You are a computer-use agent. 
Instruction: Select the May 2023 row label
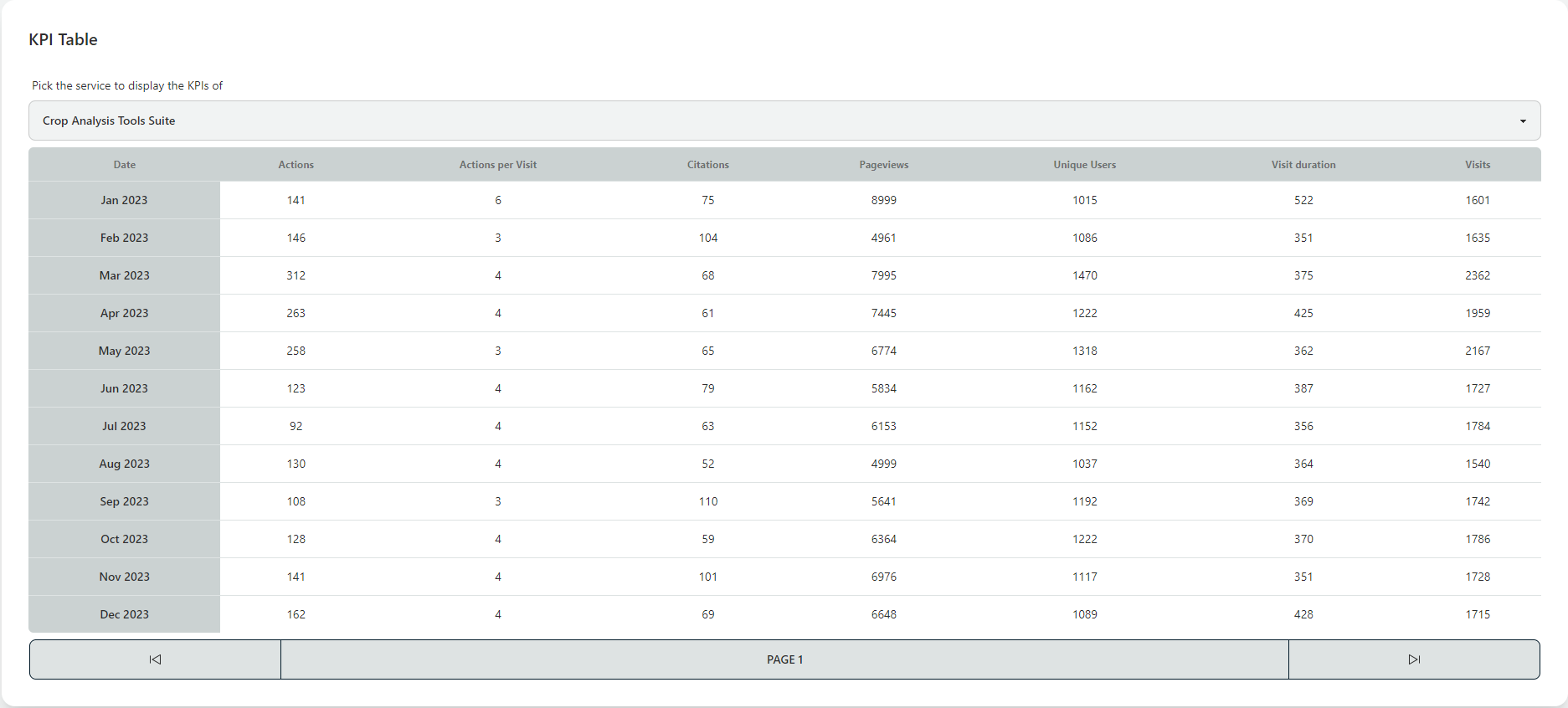point(125,351)
